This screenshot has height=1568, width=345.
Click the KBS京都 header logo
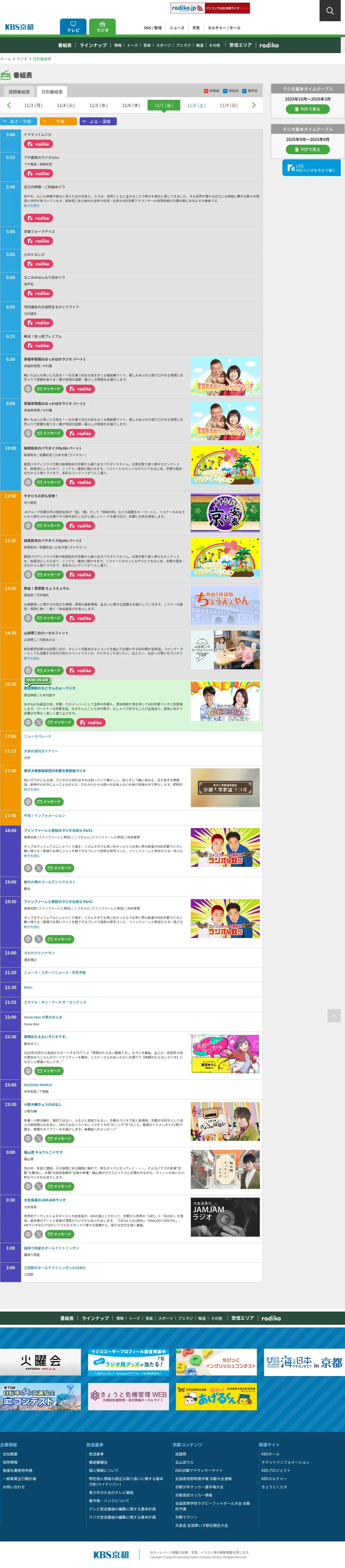click(x=19, y=27)
